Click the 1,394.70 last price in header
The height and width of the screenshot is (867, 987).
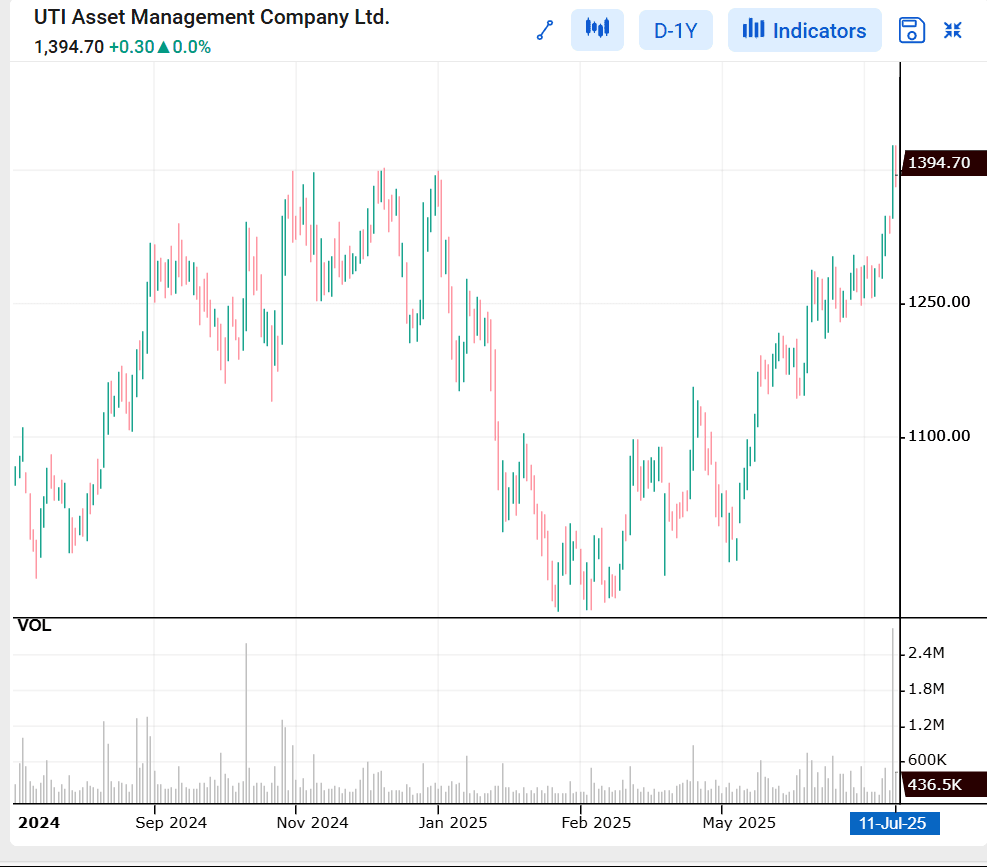(69, 47)
